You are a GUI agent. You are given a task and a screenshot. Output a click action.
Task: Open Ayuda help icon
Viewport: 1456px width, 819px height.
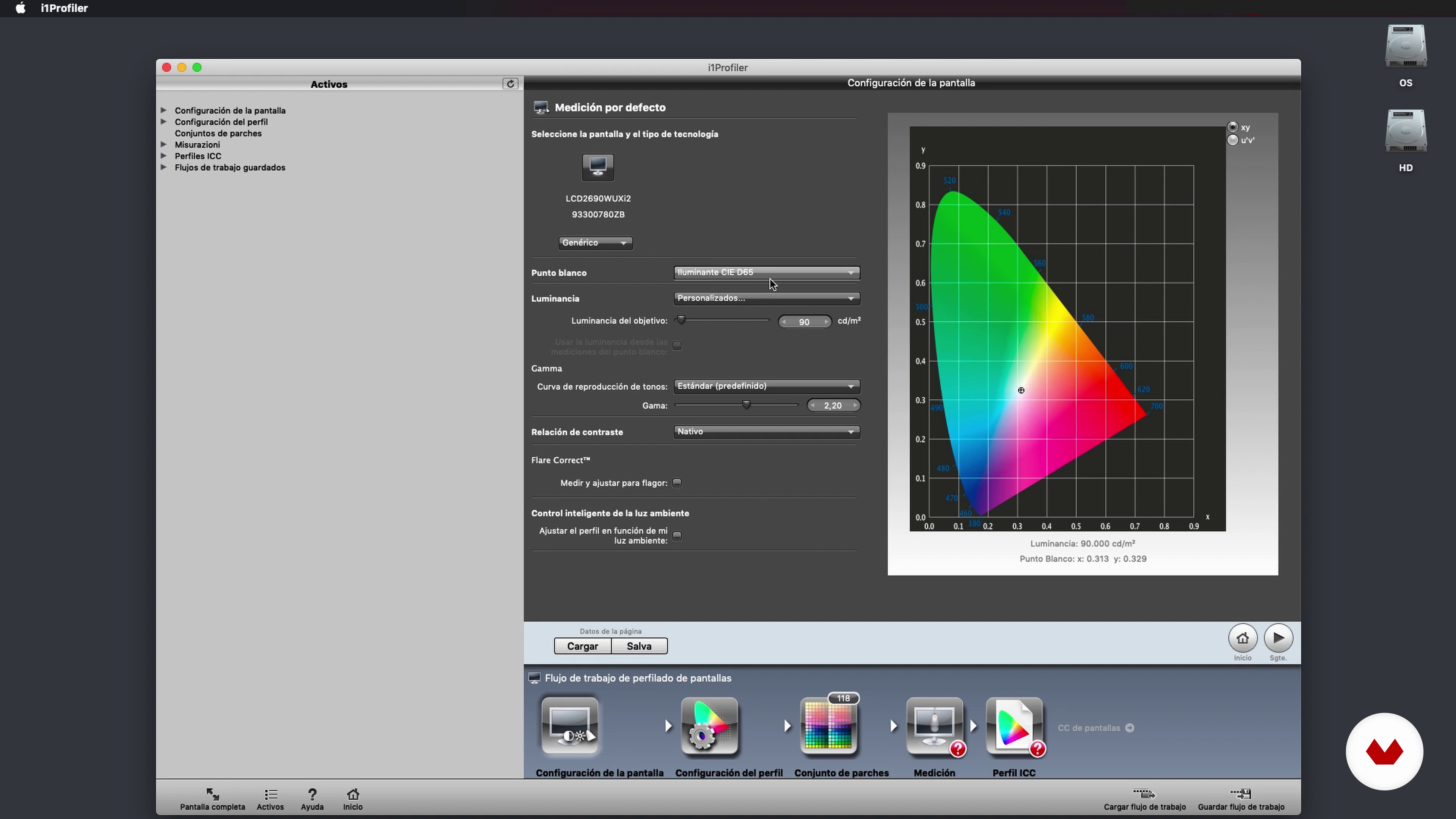coord(312,794)
